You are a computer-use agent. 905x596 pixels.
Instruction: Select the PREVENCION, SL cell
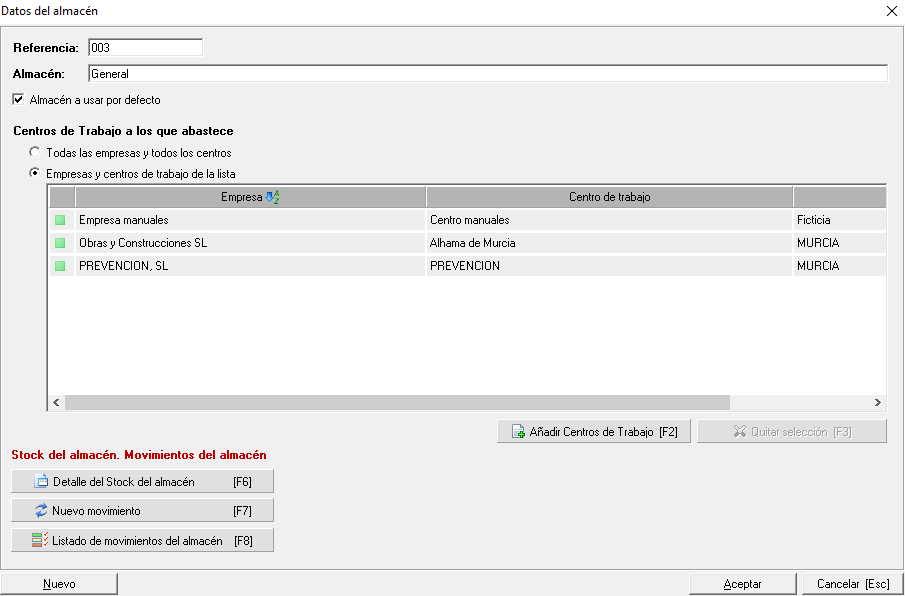[250, 266]
